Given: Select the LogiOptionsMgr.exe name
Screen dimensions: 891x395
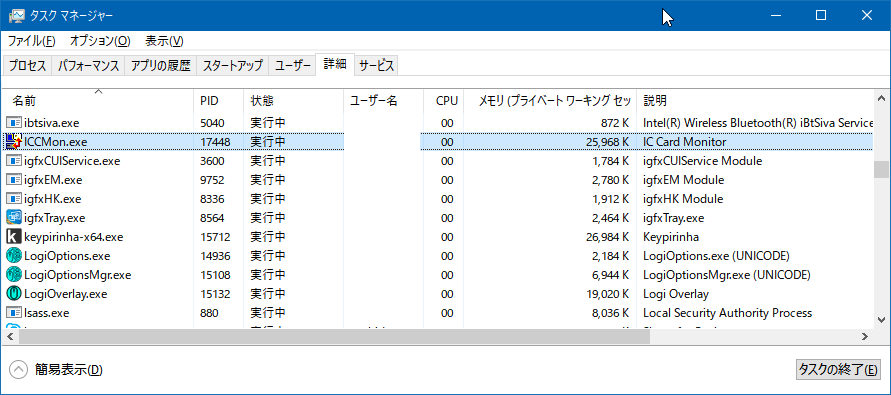Looking at the screenshot, I should pyautogui.click(x=77, y=275).
